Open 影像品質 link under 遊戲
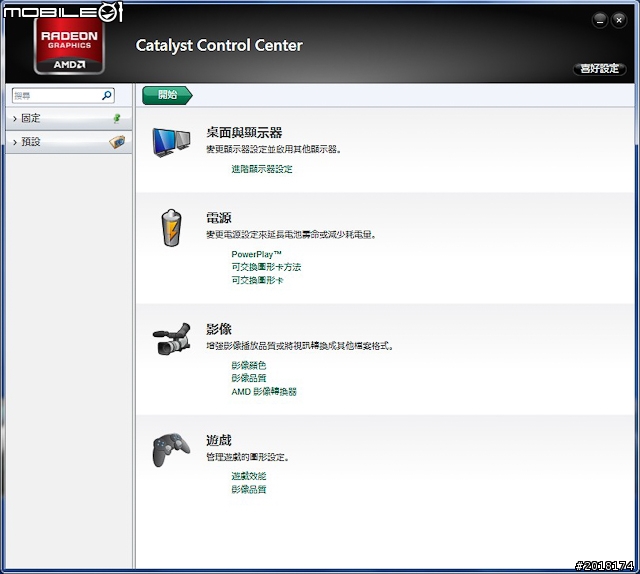Image resolution: width=640 pixels, height=574 pixels. coord(249,489)
